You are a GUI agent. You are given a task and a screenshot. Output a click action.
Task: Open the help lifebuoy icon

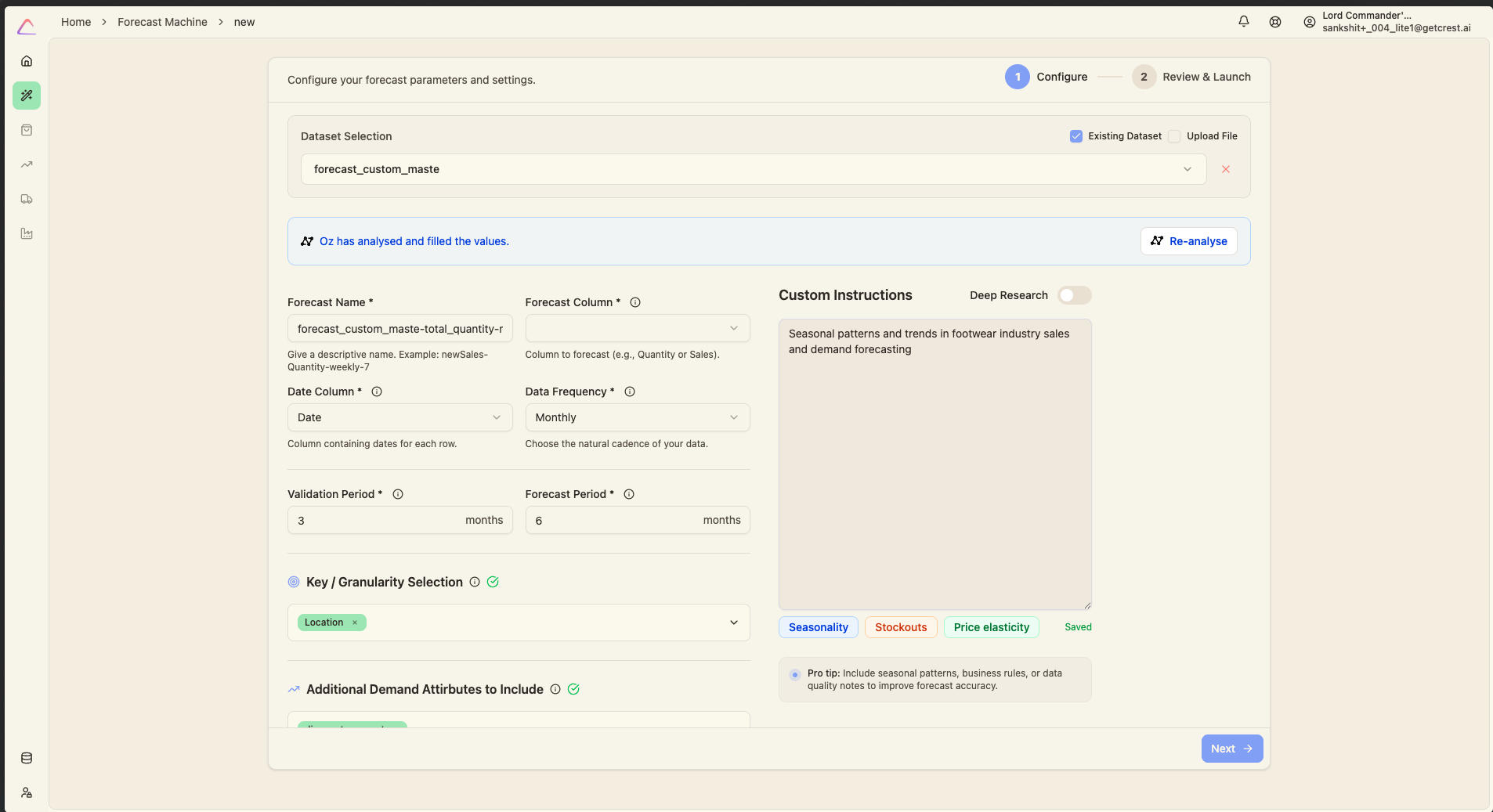tap(1275, 22)
